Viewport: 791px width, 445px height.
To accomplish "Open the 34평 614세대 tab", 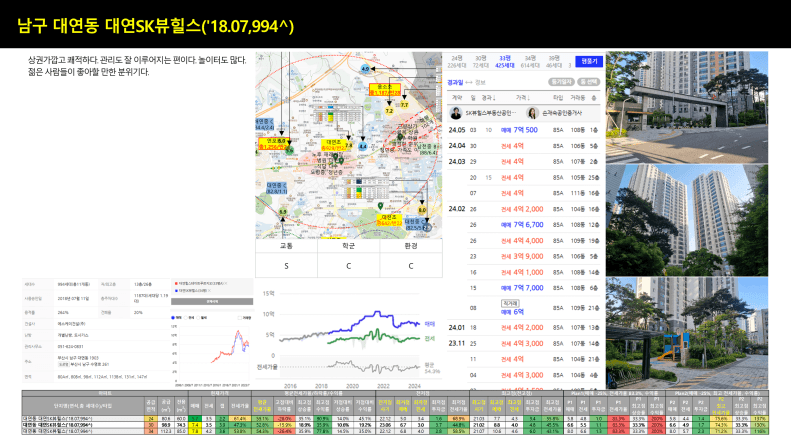I will pos(530,62).
